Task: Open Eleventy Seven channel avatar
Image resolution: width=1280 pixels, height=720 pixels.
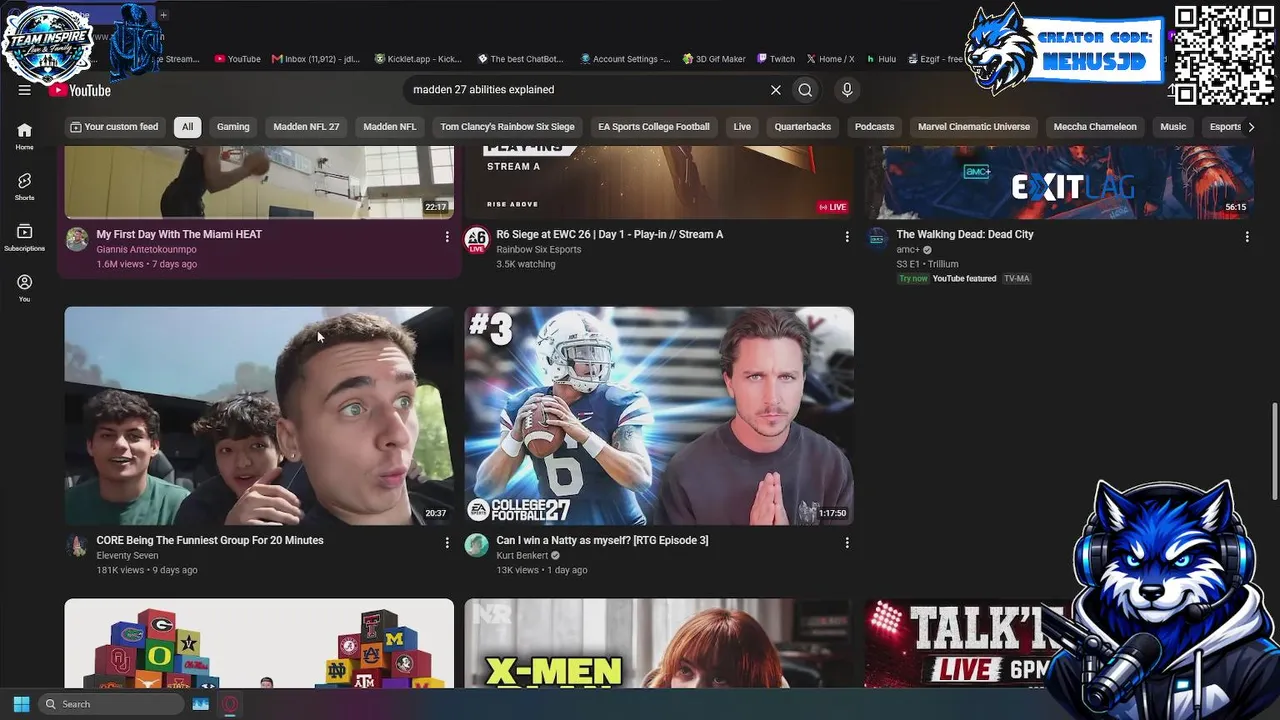Action: (x=77, y=545)
